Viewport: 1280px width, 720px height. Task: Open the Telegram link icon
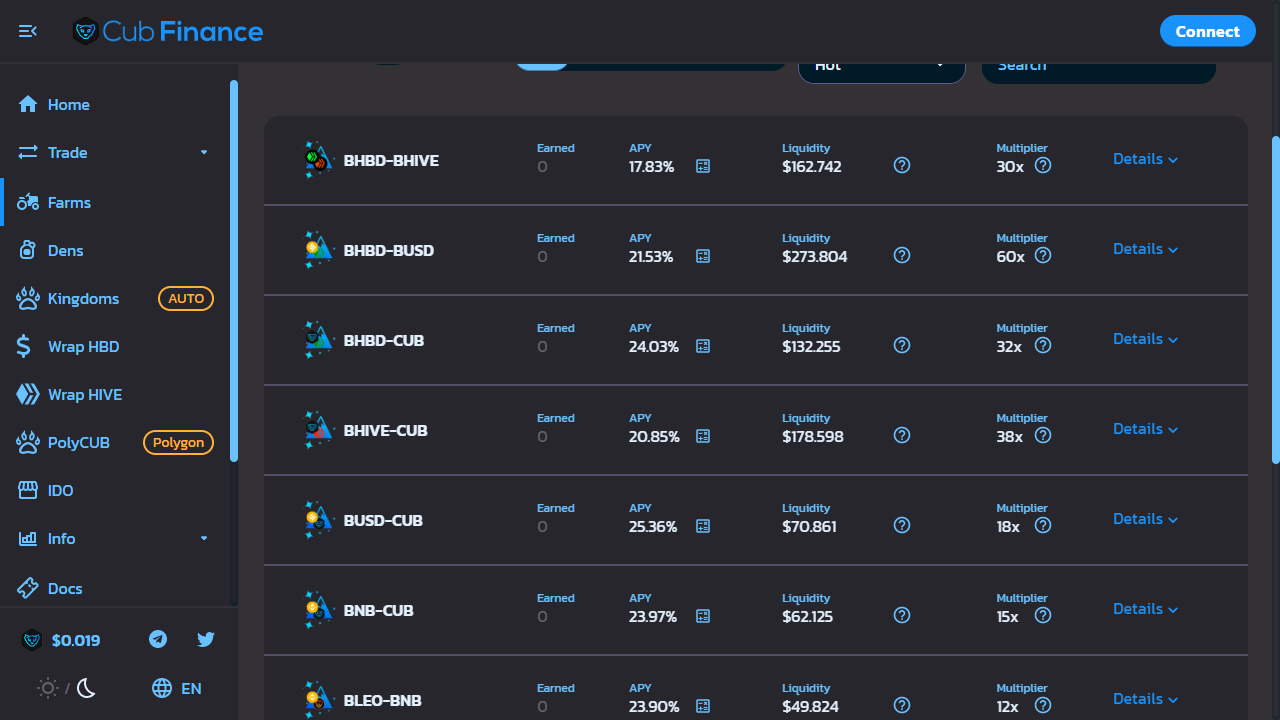(158, 639)
